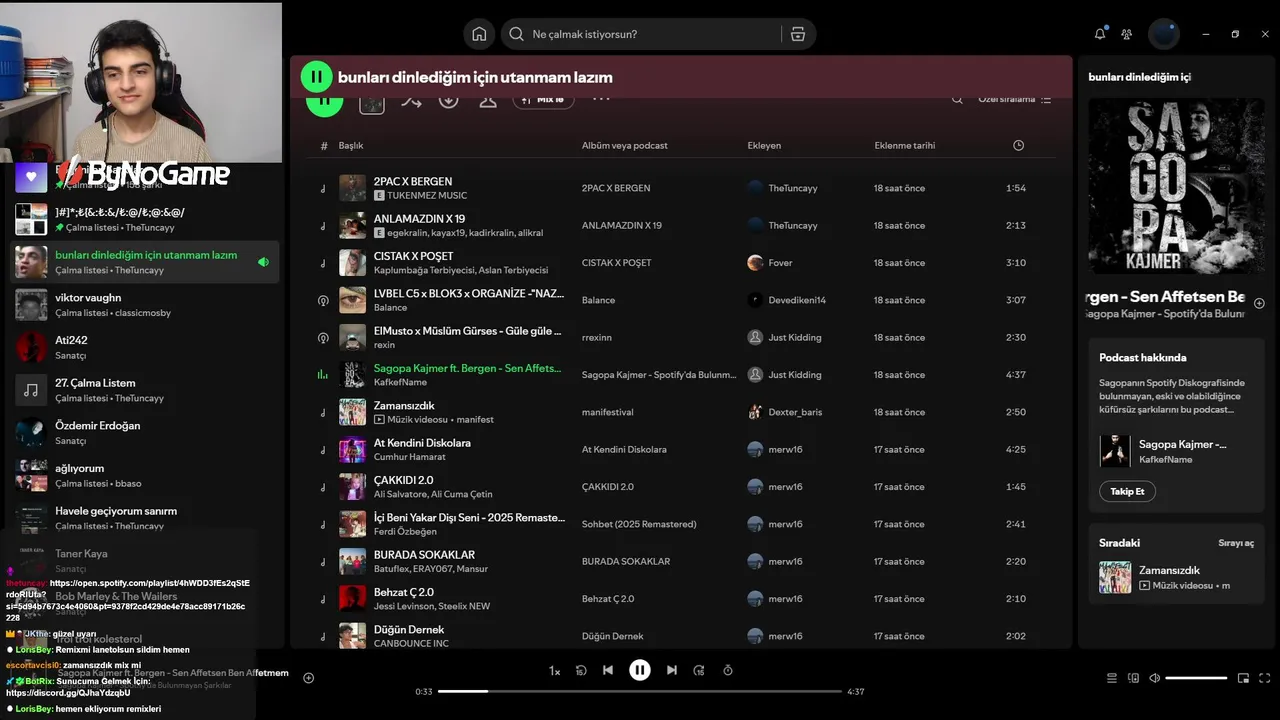Add current track via plus in right panel
Screen dimensions: 1280x720
pyautogui.click(x=1259, y=303)
